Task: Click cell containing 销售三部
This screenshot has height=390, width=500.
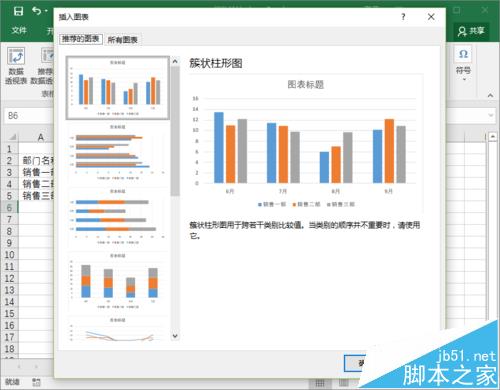Action: pos(37,196)
